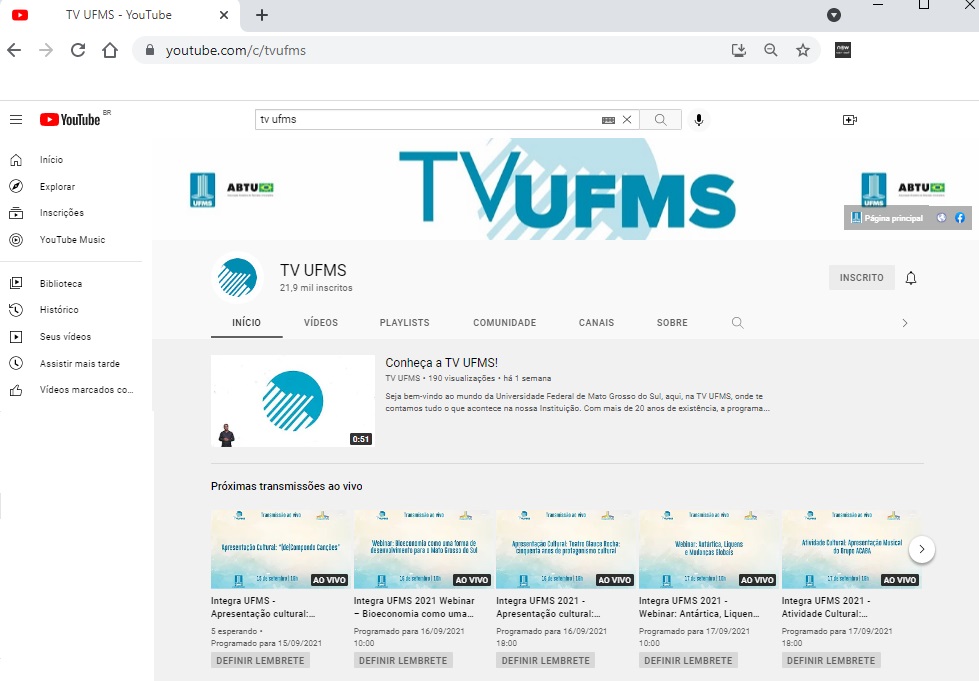Show more upcoming live streams with arrow
This screenshot has width=979, height=681.
[x=921, y=549]
